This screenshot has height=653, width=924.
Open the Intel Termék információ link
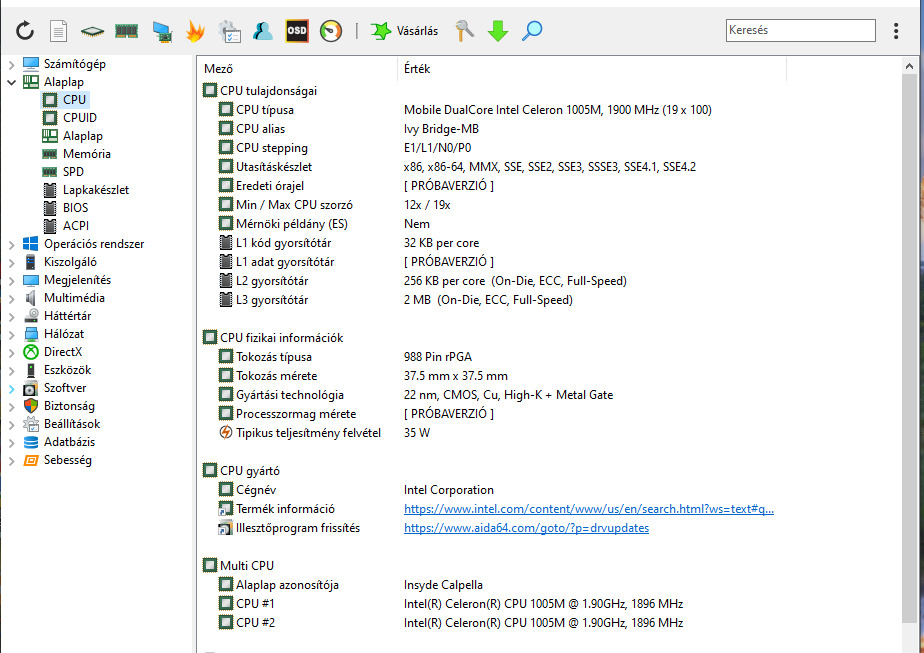click(589, 509)
